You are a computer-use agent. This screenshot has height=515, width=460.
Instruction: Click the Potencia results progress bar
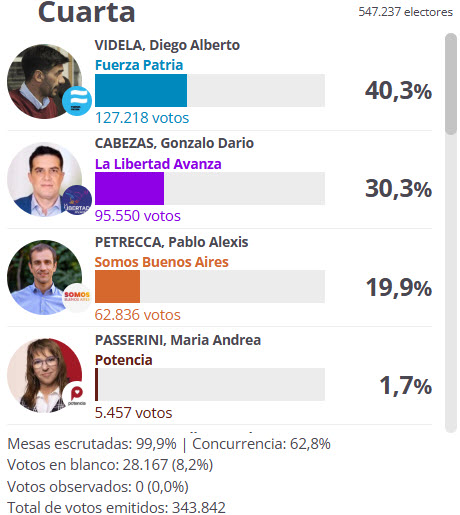[x=210, y=384]
